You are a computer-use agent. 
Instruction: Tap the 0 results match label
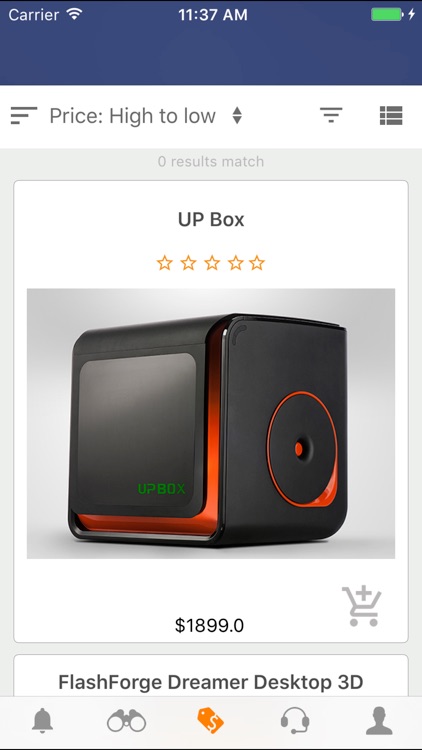click(x=211, y=161)
